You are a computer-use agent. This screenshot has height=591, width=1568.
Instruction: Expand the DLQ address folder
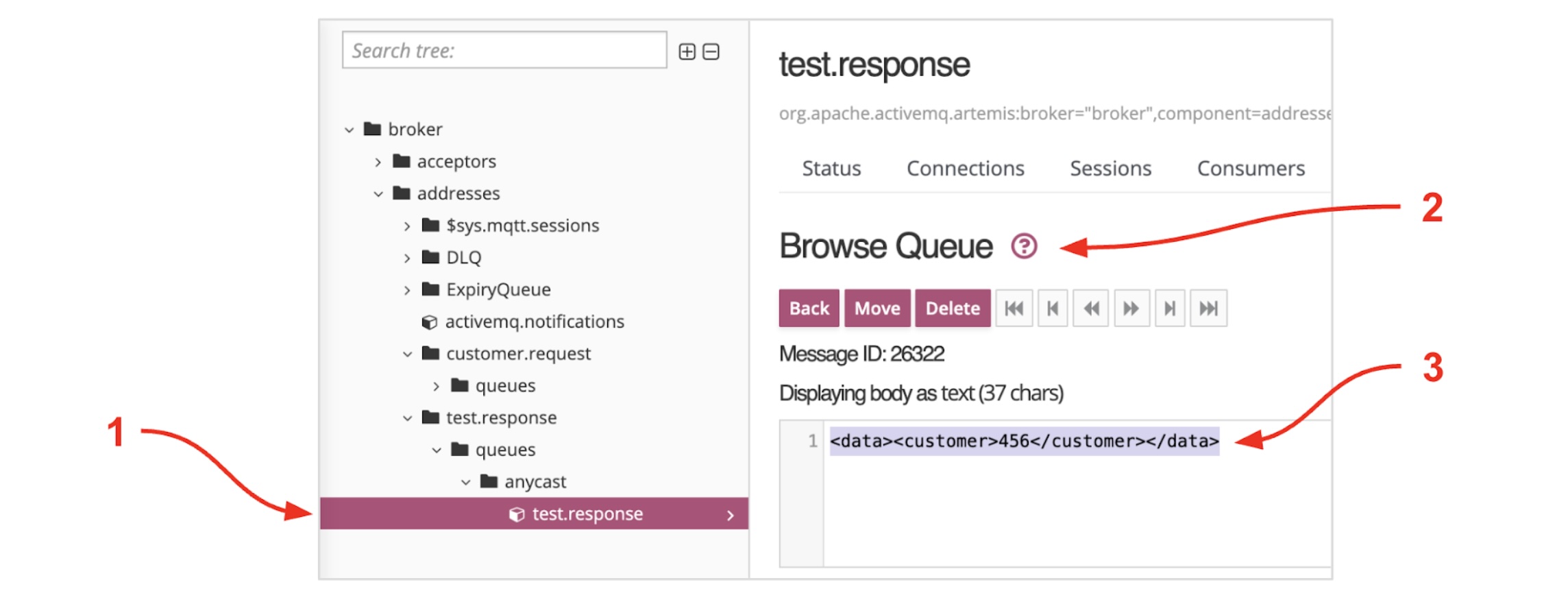click(x=407, y=258)
